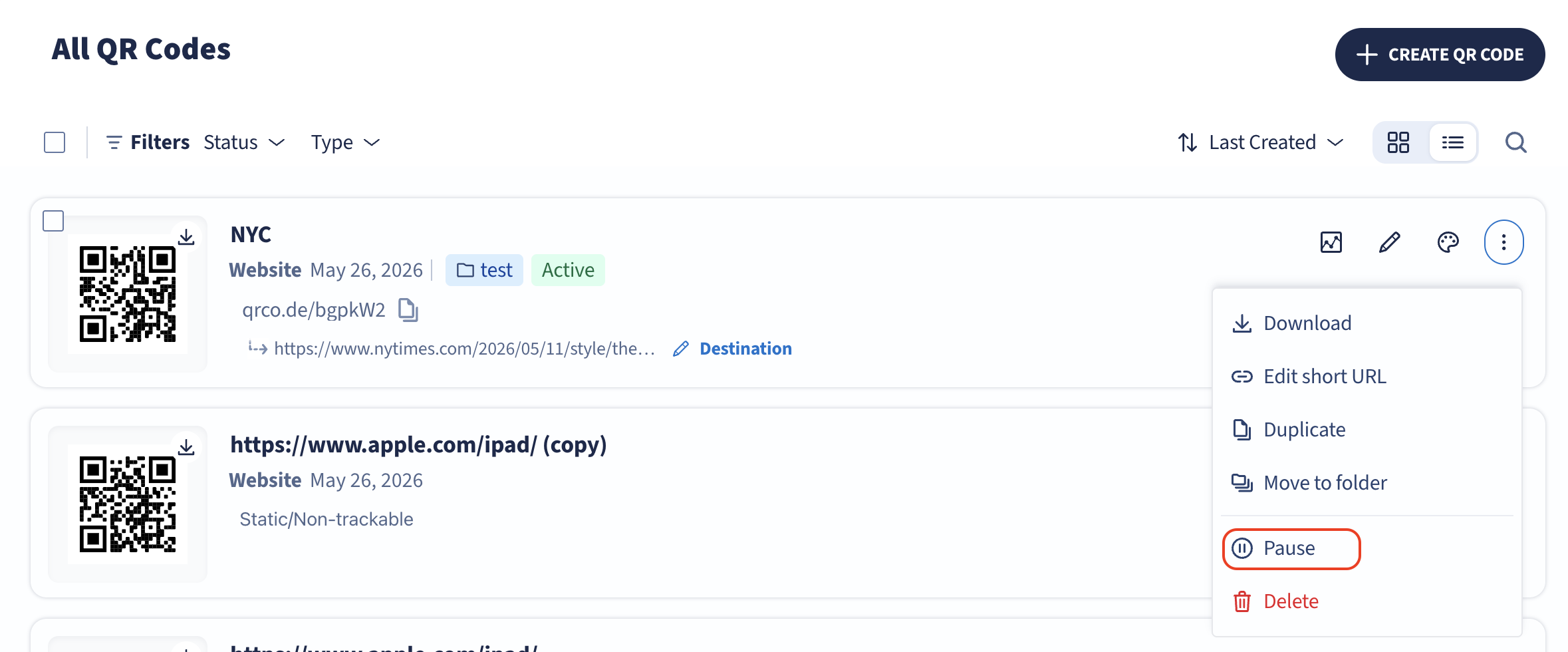Download the apple.com/ipad (copy) QR from its thumbnail icon
Image resolution: width=1568 pixels, height=652 pixels.
point(186,447)
